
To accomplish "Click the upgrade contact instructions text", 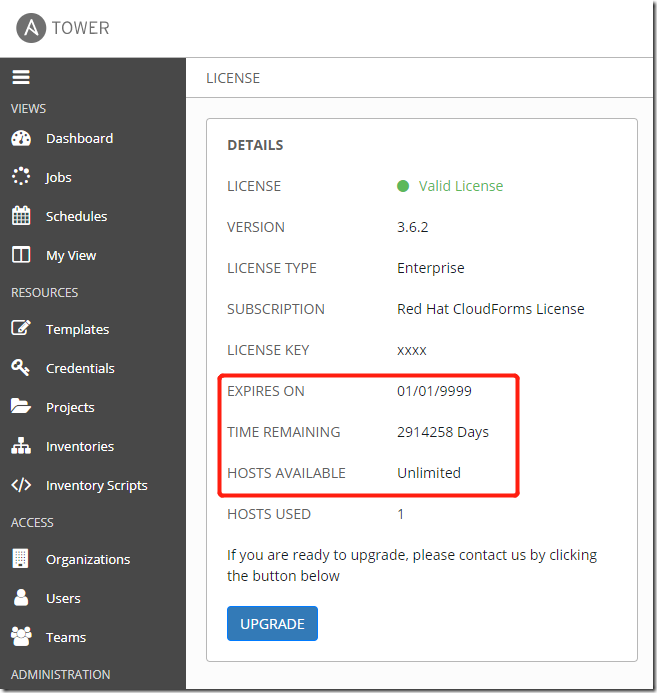I will click(412, 565).
